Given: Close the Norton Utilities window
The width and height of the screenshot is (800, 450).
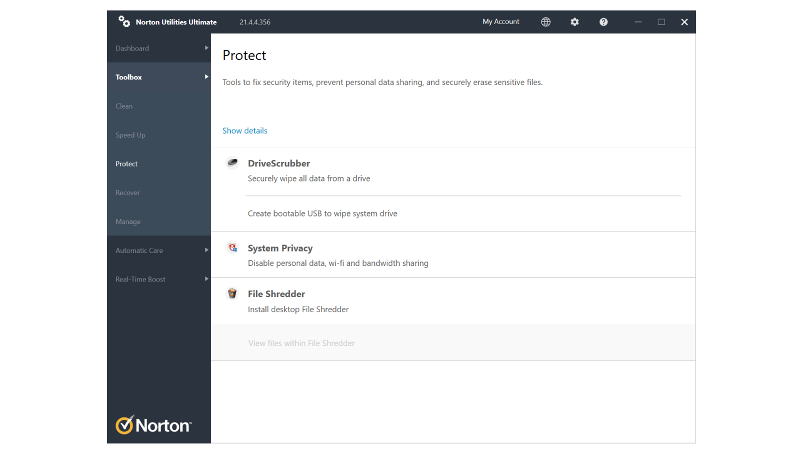Looking at the screenshot, I should (x=684, y=22).
